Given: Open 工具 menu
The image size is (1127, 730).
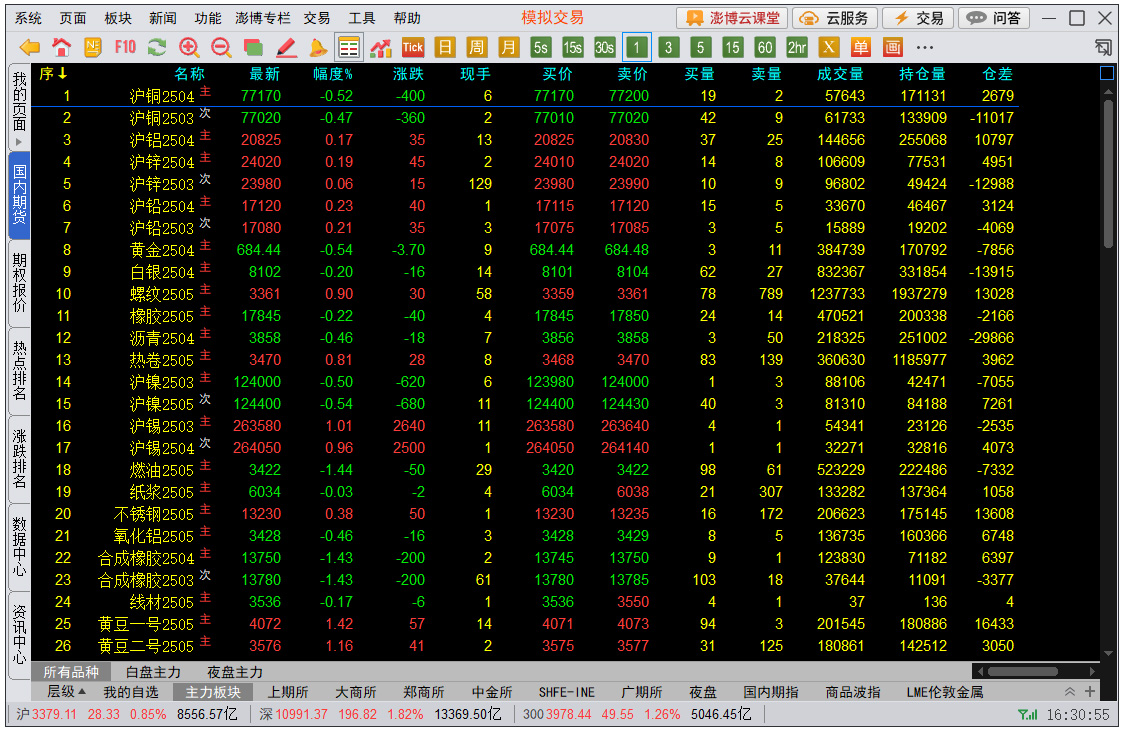Looking at the screenshot, I should pos(362,18).
